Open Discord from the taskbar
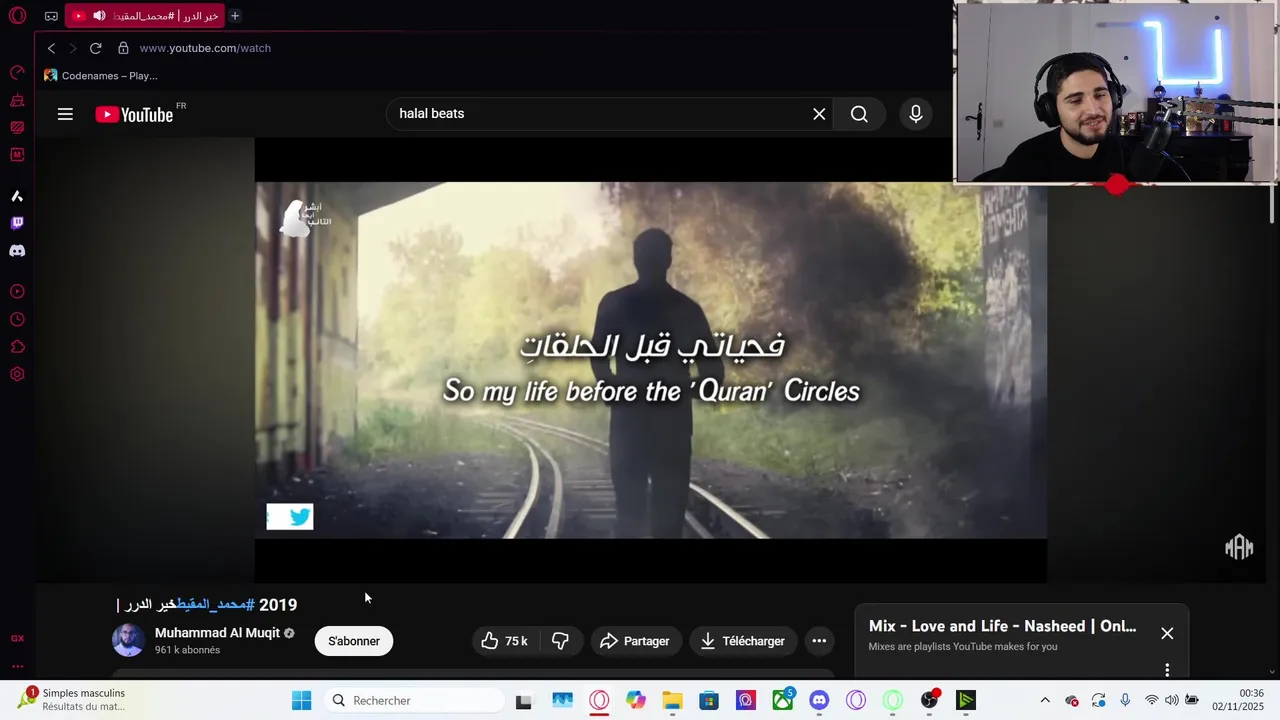The height and width of the screenshot is (720, 1280). point(819,700)
